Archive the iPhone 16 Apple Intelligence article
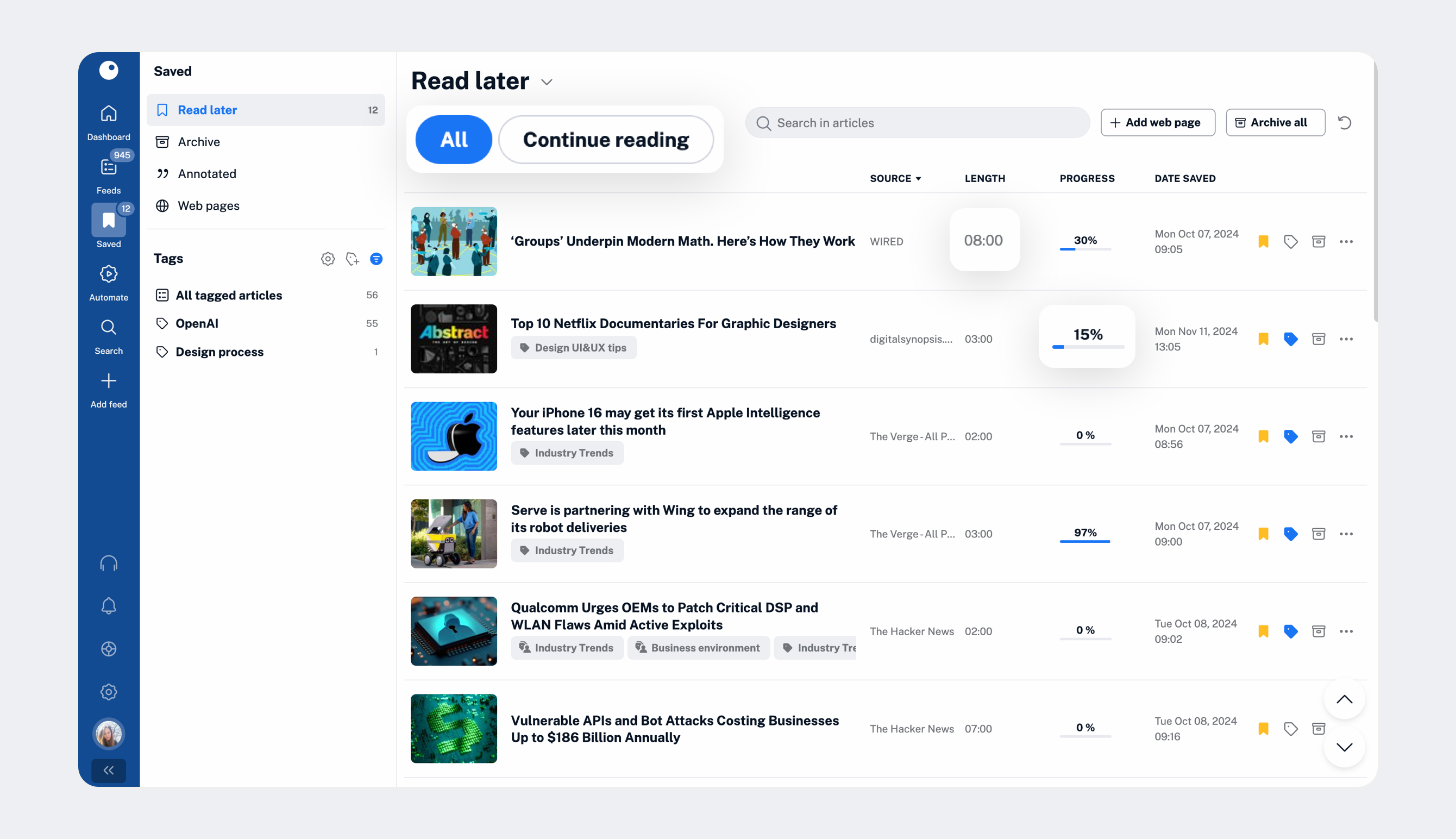 tap(1319, 436)
